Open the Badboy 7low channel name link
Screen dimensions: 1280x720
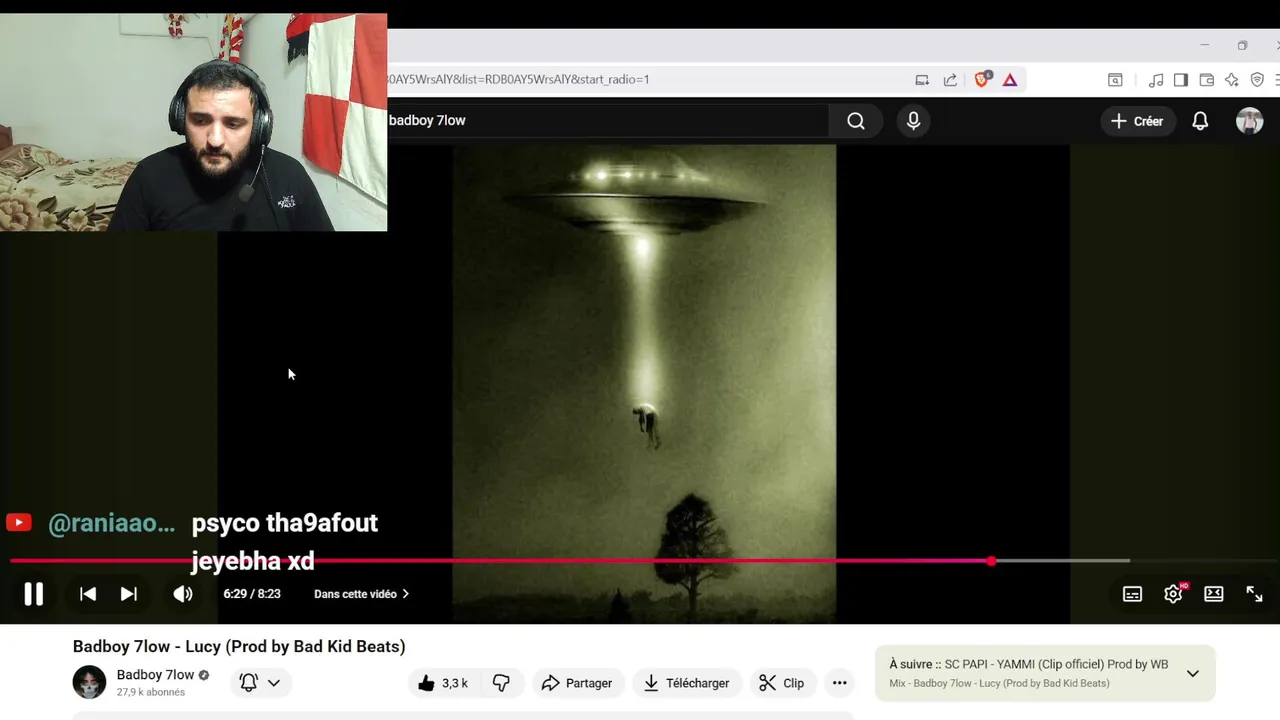(x=155, y=675)
